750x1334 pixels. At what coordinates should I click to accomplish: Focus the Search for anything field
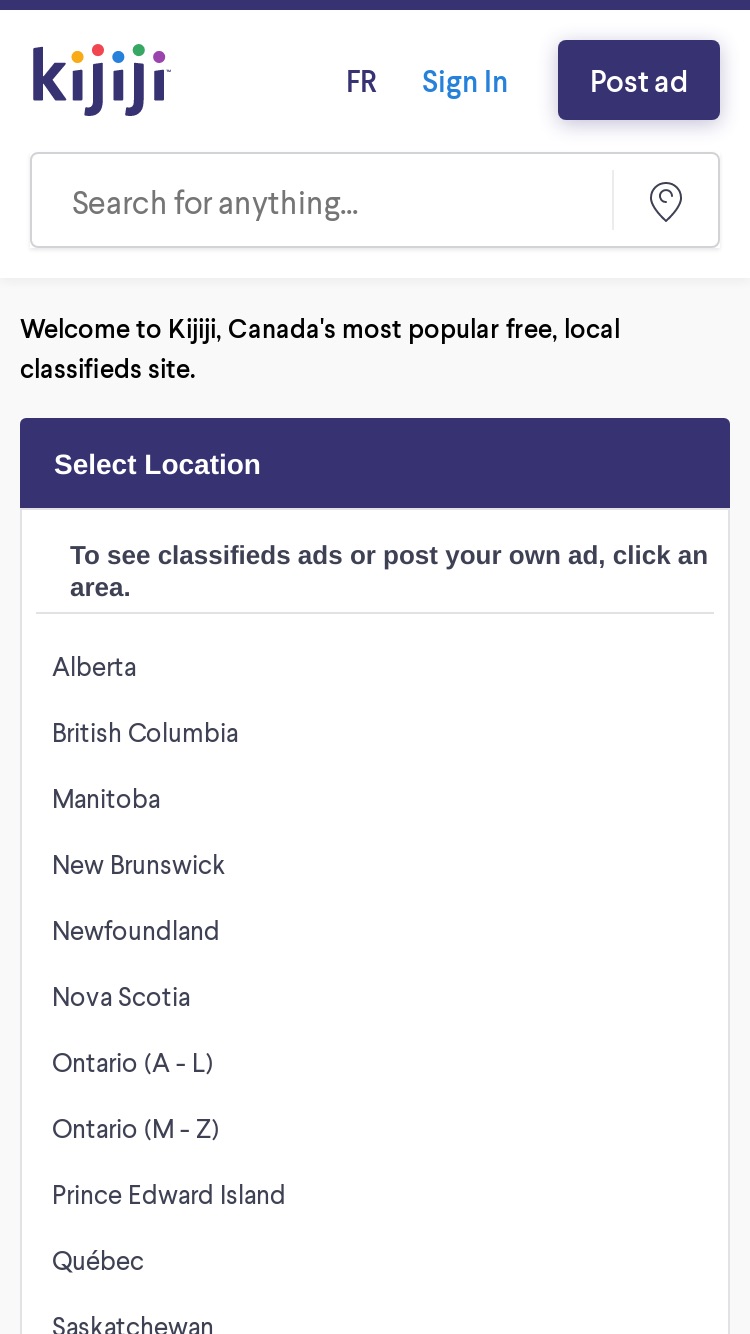322,201
